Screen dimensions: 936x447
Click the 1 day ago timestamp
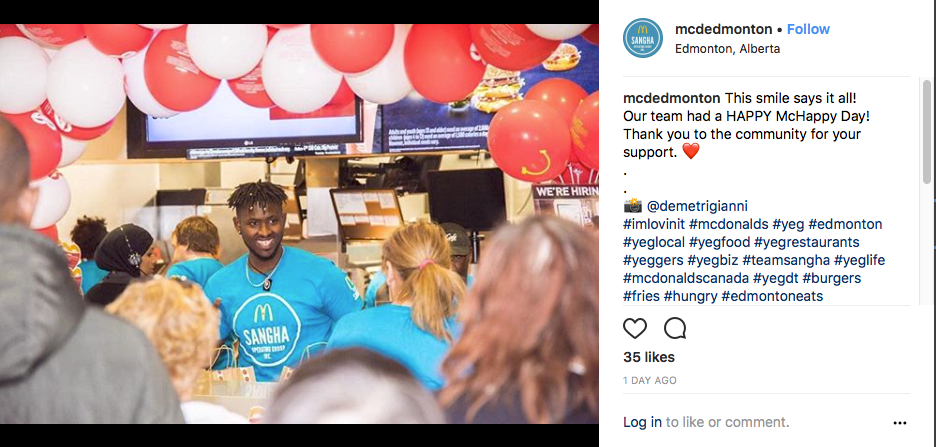tap(650, 380)
